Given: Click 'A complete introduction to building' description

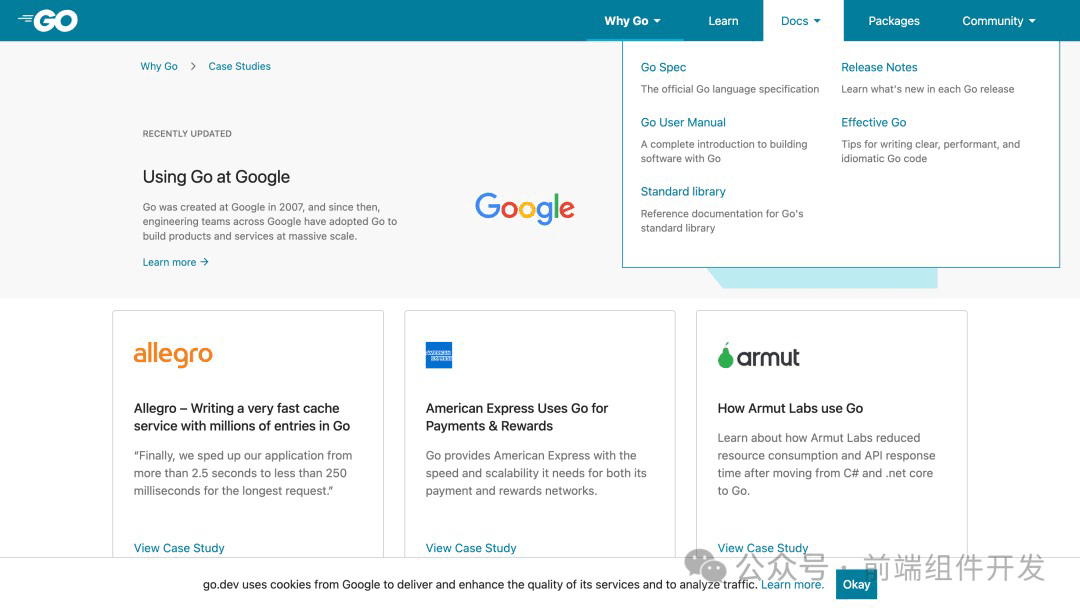Looking at the screenshot, I should [724, 151].
